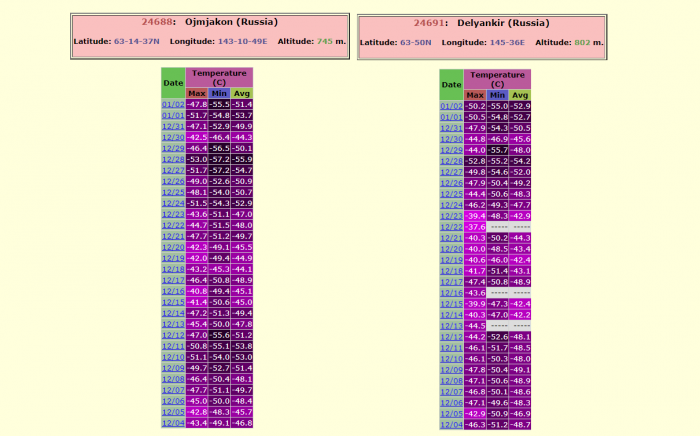This screenshot has width=700, height=436.
Task: Click the Ojmjakon (Russia) station title
Action: click(x=232, y=21)
